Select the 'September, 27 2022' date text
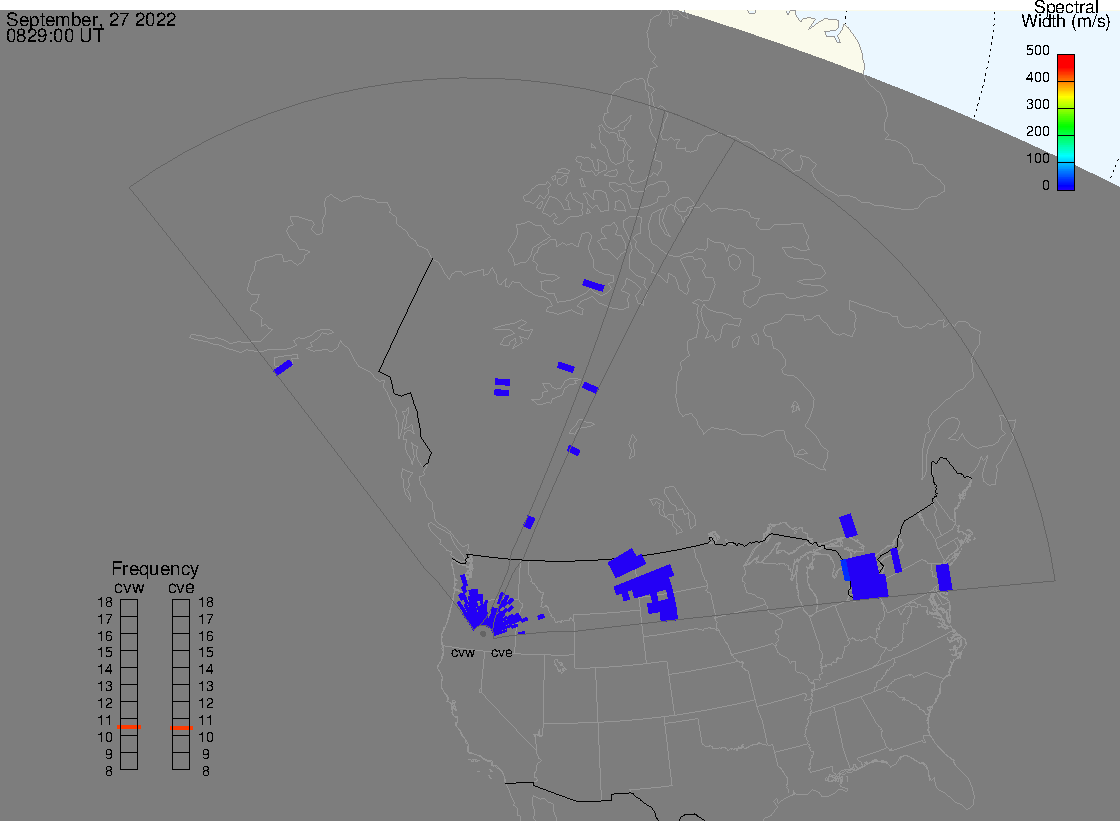Image resolution: width=1120 pixels, height=821 pixels. tap(91, 19)
